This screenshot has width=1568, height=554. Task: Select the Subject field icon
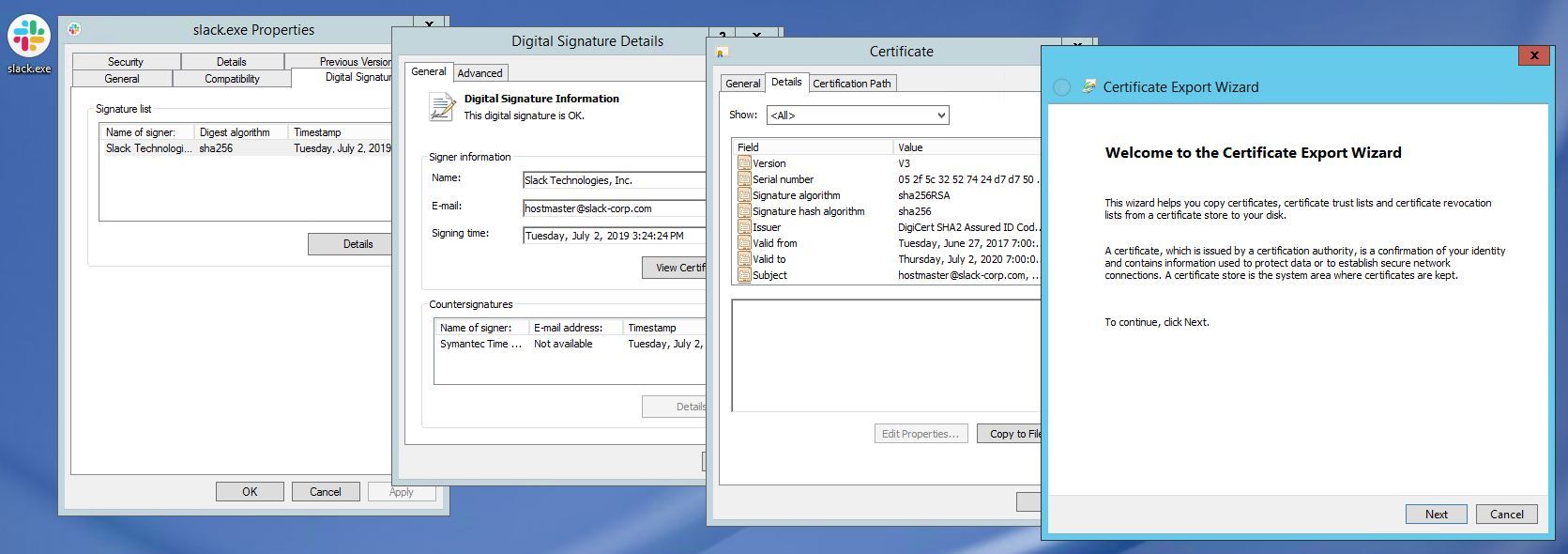pyautogui.click(x=744, y=275)
